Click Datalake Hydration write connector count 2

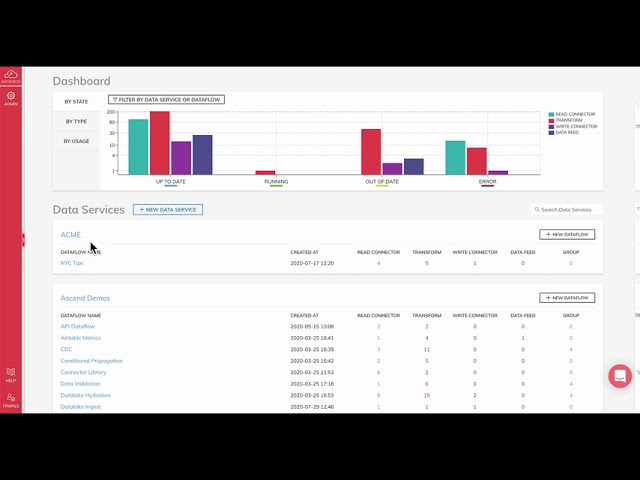pos(475,395)
